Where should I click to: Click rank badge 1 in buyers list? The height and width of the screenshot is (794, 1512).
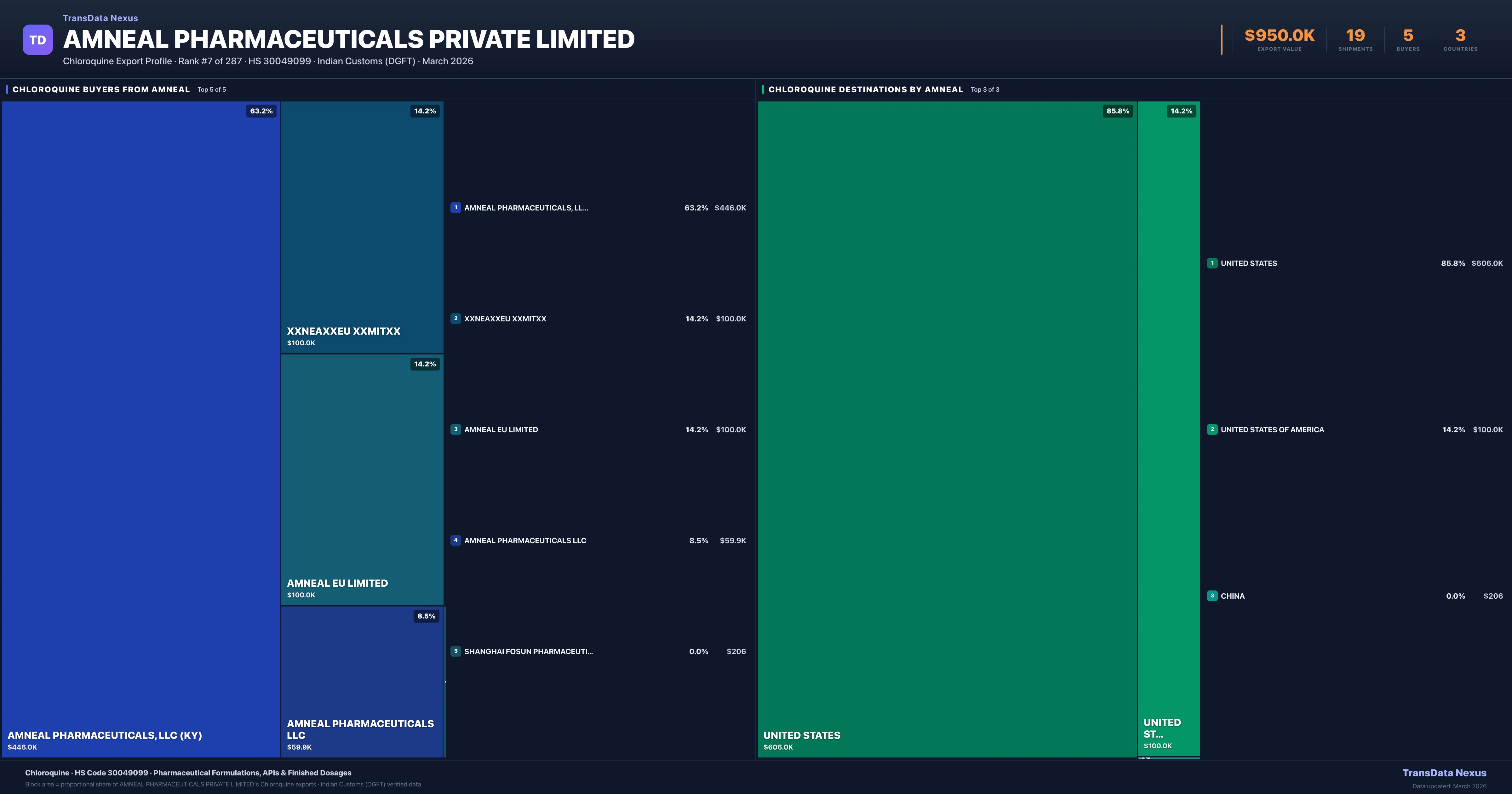455,207
